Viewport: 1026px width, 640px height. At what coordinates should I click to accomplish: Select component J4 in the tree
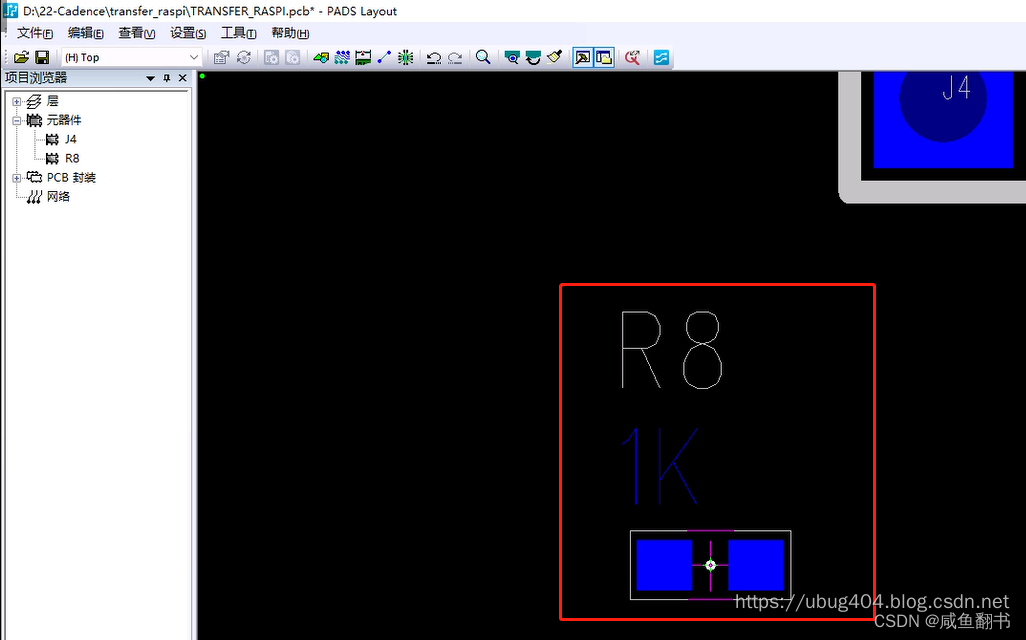coord(70,139)
